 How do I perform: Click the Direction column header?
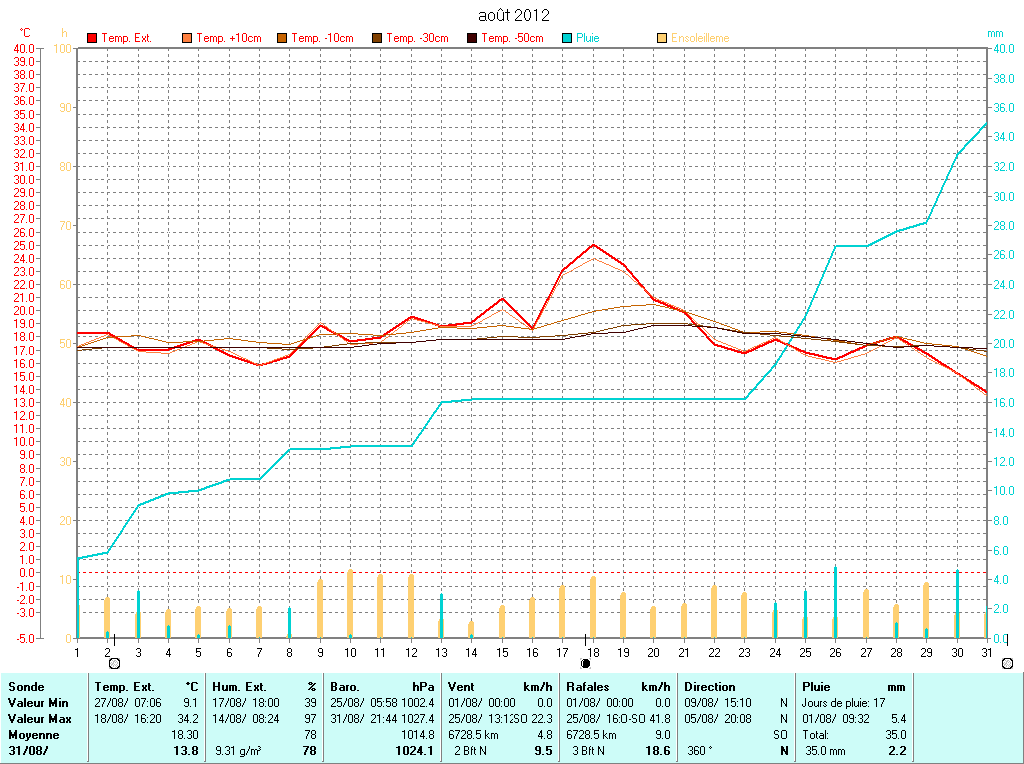coord(709,687)
